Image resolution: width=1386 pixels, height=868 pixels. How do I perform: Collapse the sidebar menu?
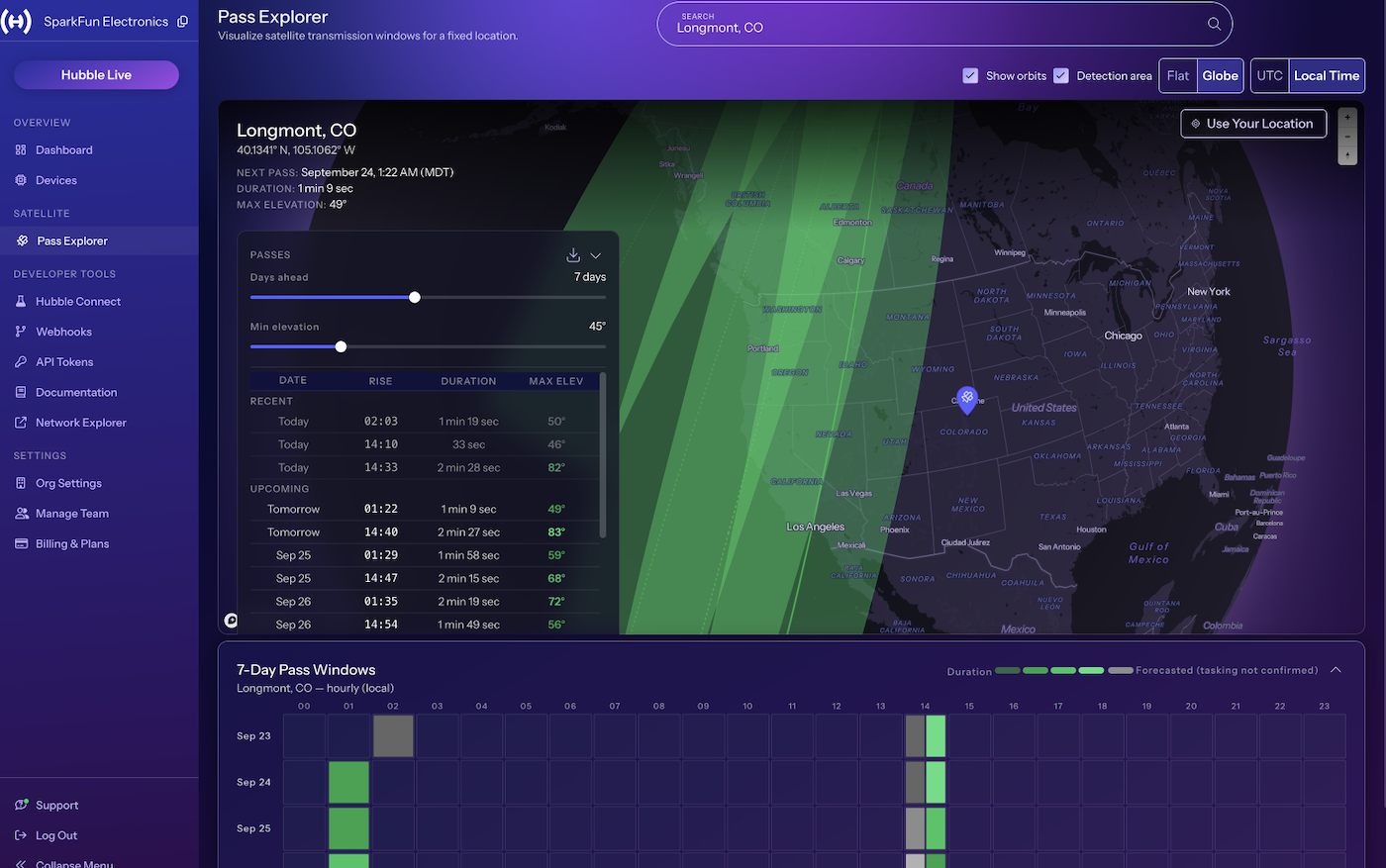pos(65,863)
